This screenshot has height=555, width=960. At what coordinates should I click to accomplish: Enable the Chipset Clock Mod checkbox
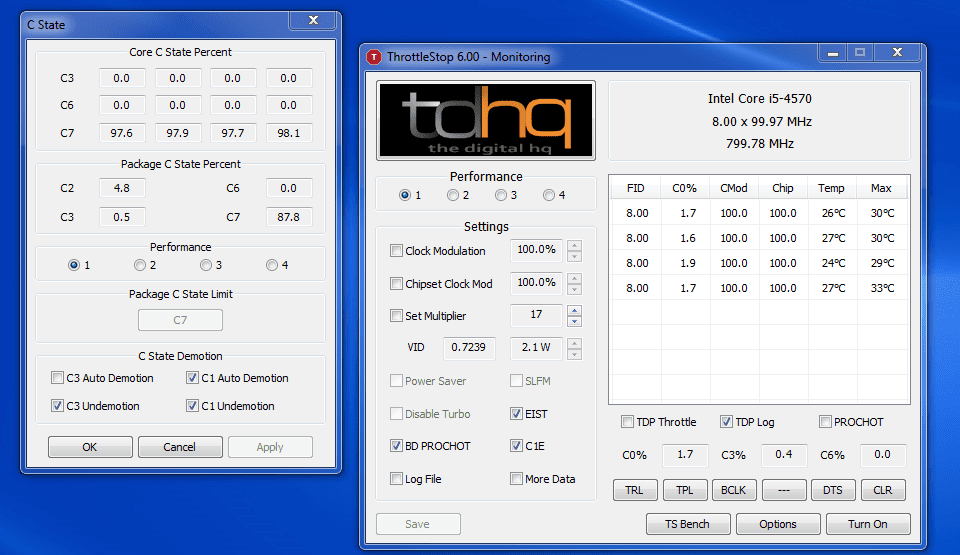[396, 284]
